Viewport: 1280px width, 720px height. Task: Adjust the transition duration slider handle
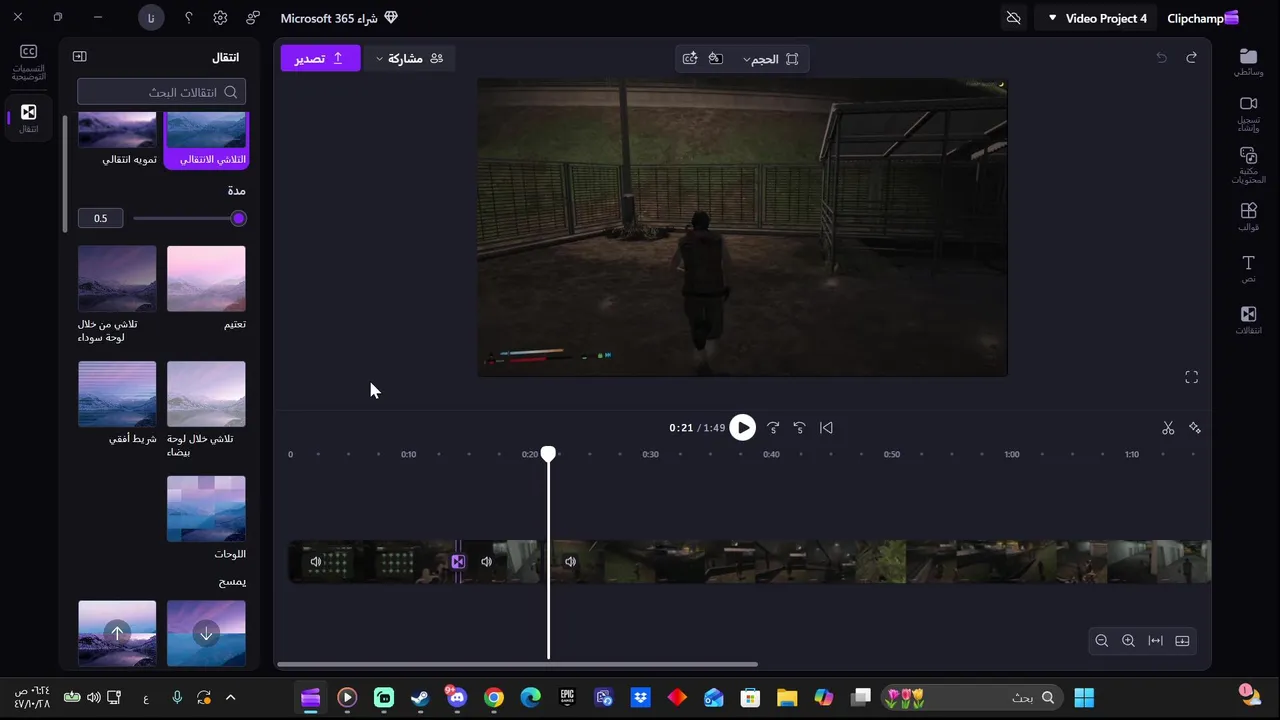238,218
